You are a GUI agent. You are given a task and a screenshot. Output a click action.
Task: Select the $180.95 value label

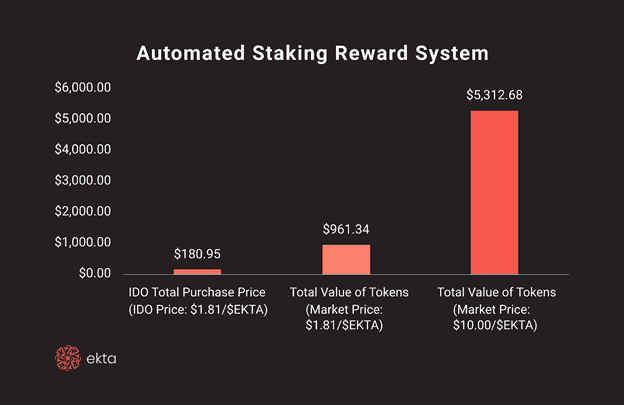pyautogui.click(x=197, y=254)
